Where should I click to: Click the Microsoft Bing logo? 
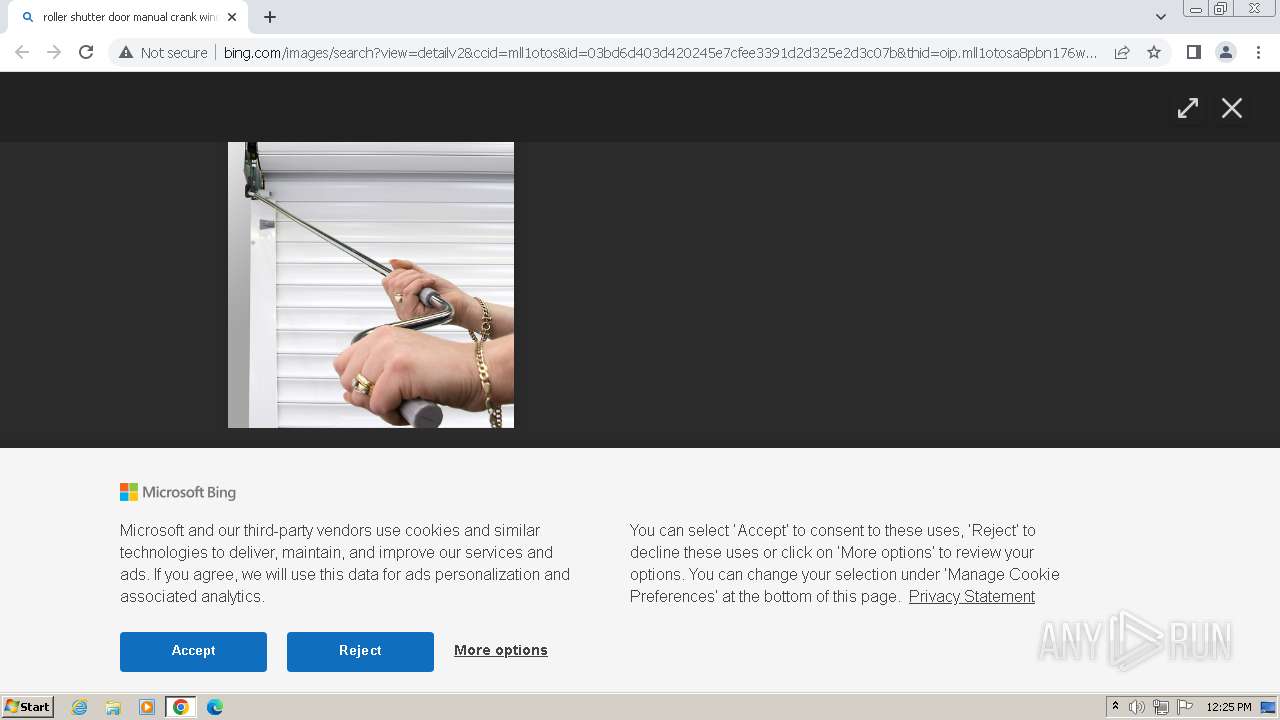(178, 492)
